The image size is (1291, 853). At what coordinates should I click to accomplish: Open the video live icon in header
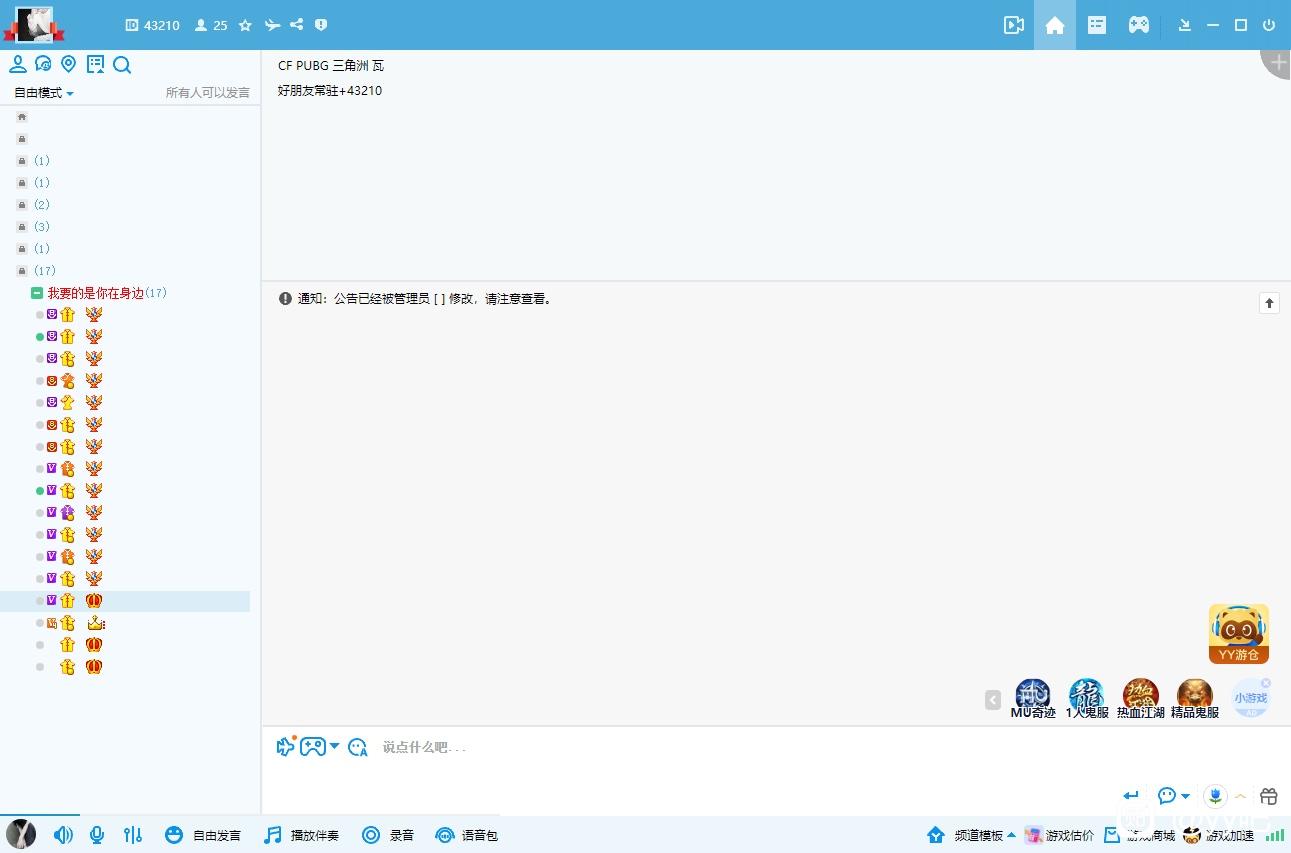[1013, 25]
